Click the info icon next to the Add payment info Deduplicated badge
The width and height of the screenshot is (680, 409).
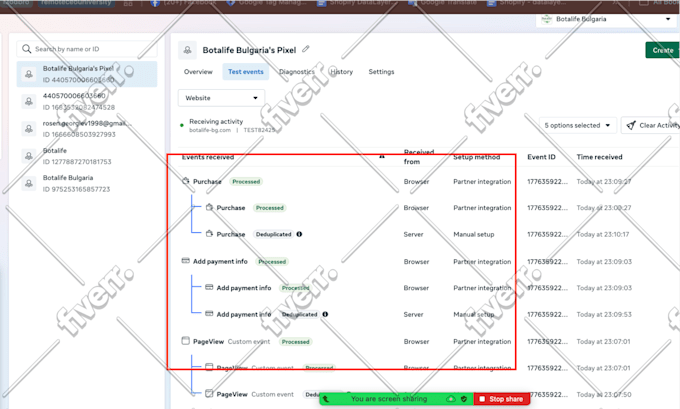click(x=325, y=314)
